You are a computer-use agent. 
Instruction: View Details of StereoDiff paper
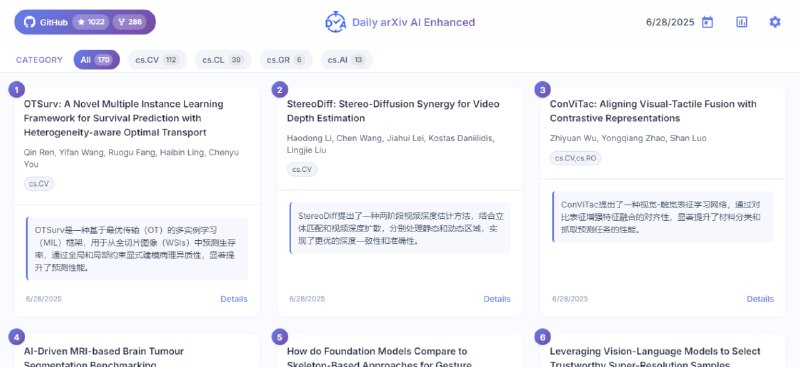(497, 299)
